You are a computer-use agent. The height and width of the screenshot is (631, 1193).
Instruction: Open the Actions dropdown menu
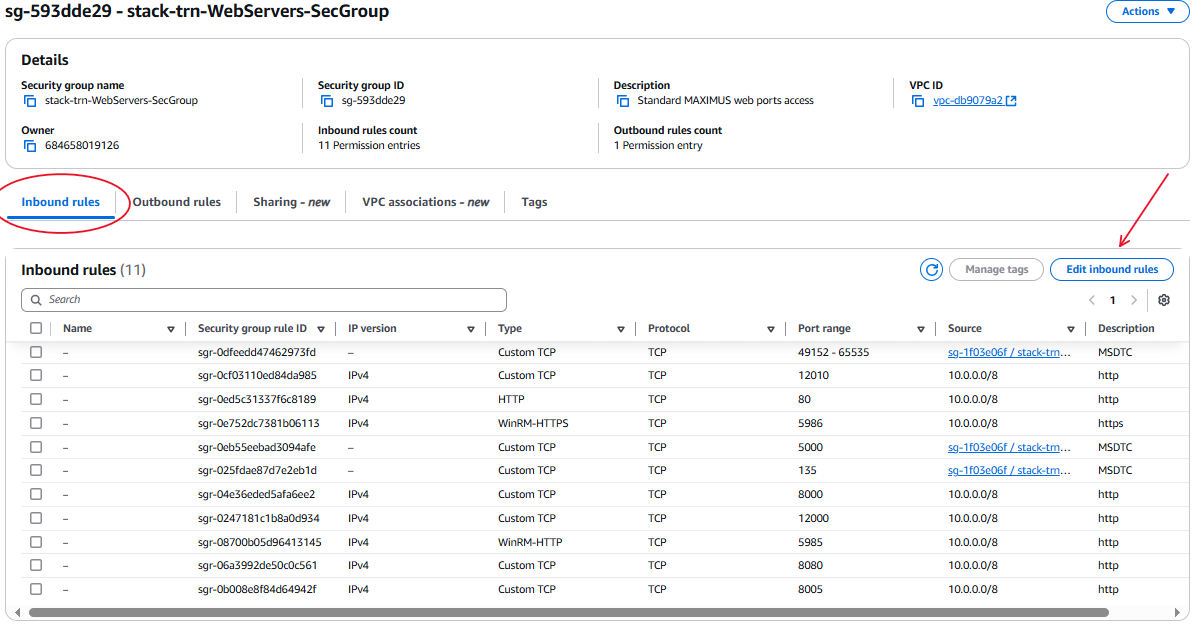1140,12
